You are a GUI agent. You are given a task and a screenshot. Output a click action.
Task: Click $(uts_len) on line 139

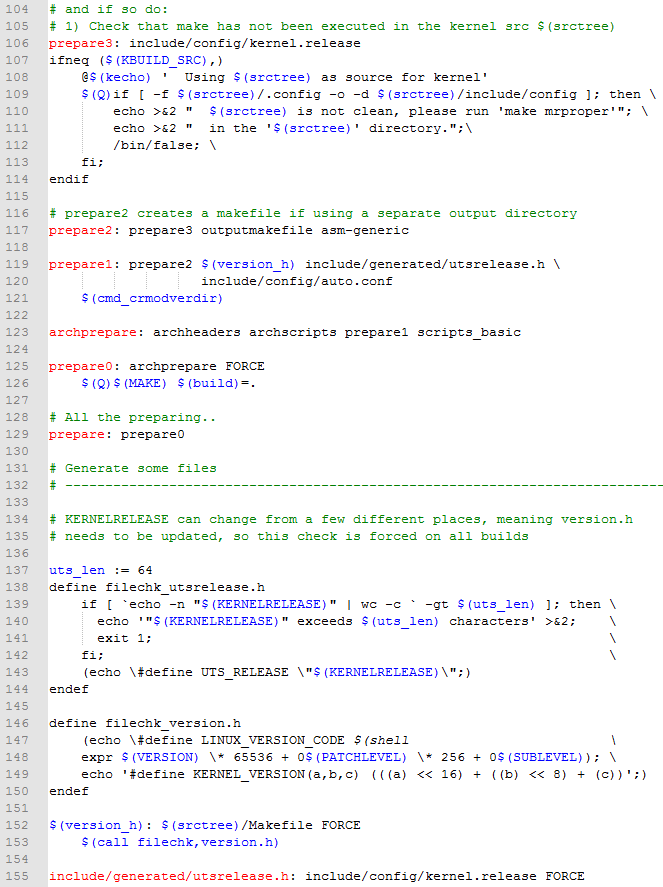(496, 604)
